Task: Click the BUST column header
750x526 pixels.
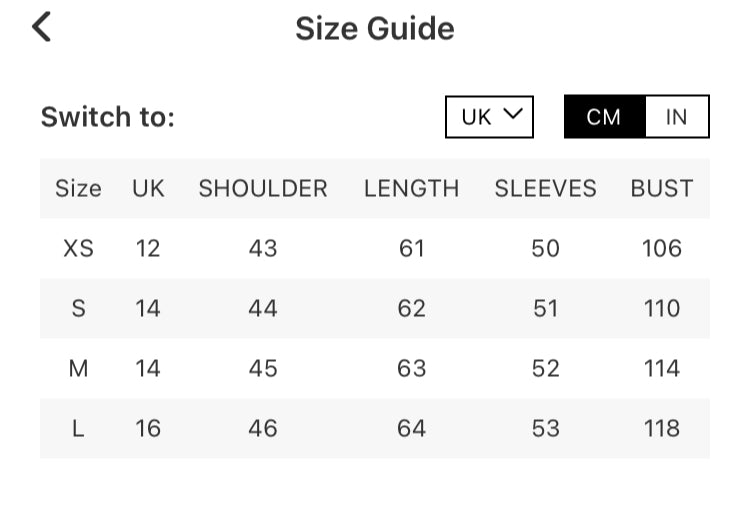Action: point(661,188)
